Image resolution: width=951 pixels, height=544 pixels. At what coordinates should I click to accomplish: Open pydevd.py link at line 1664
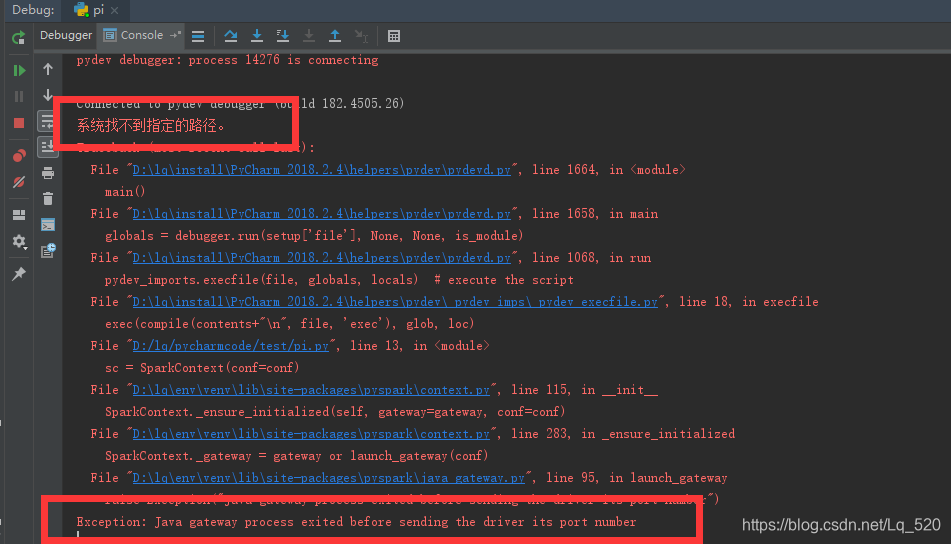[x=321, y=170]
